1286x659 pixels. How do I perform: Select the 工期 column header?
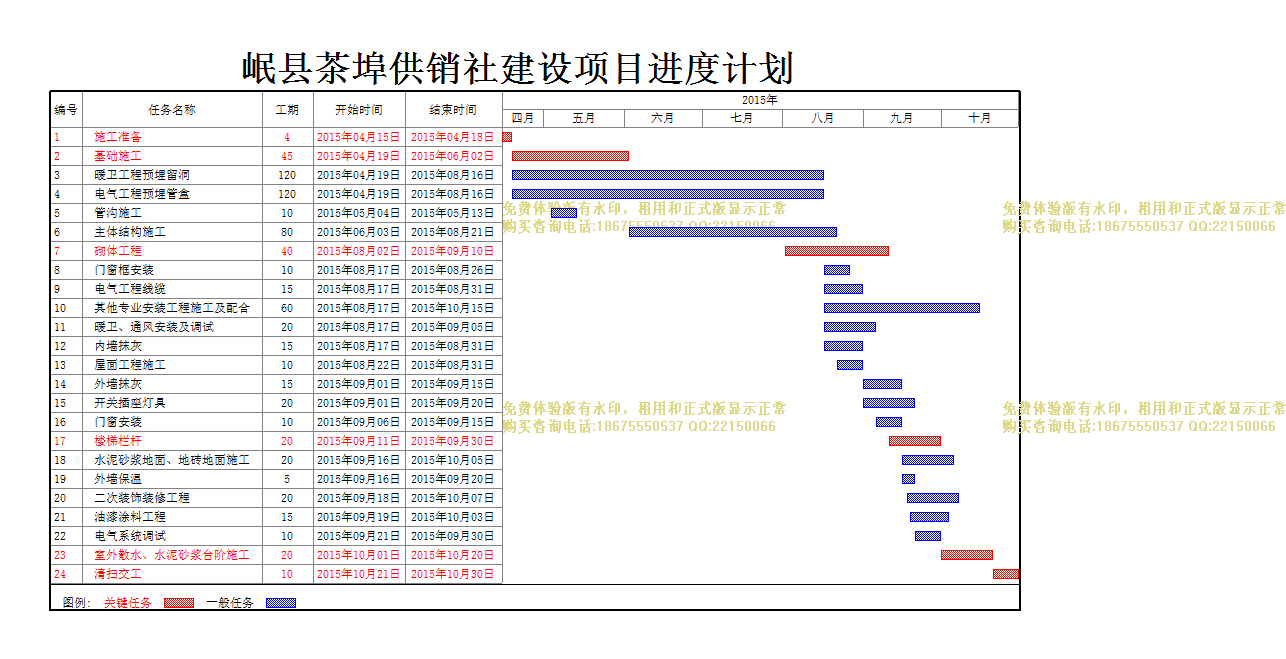coord(287,110)
